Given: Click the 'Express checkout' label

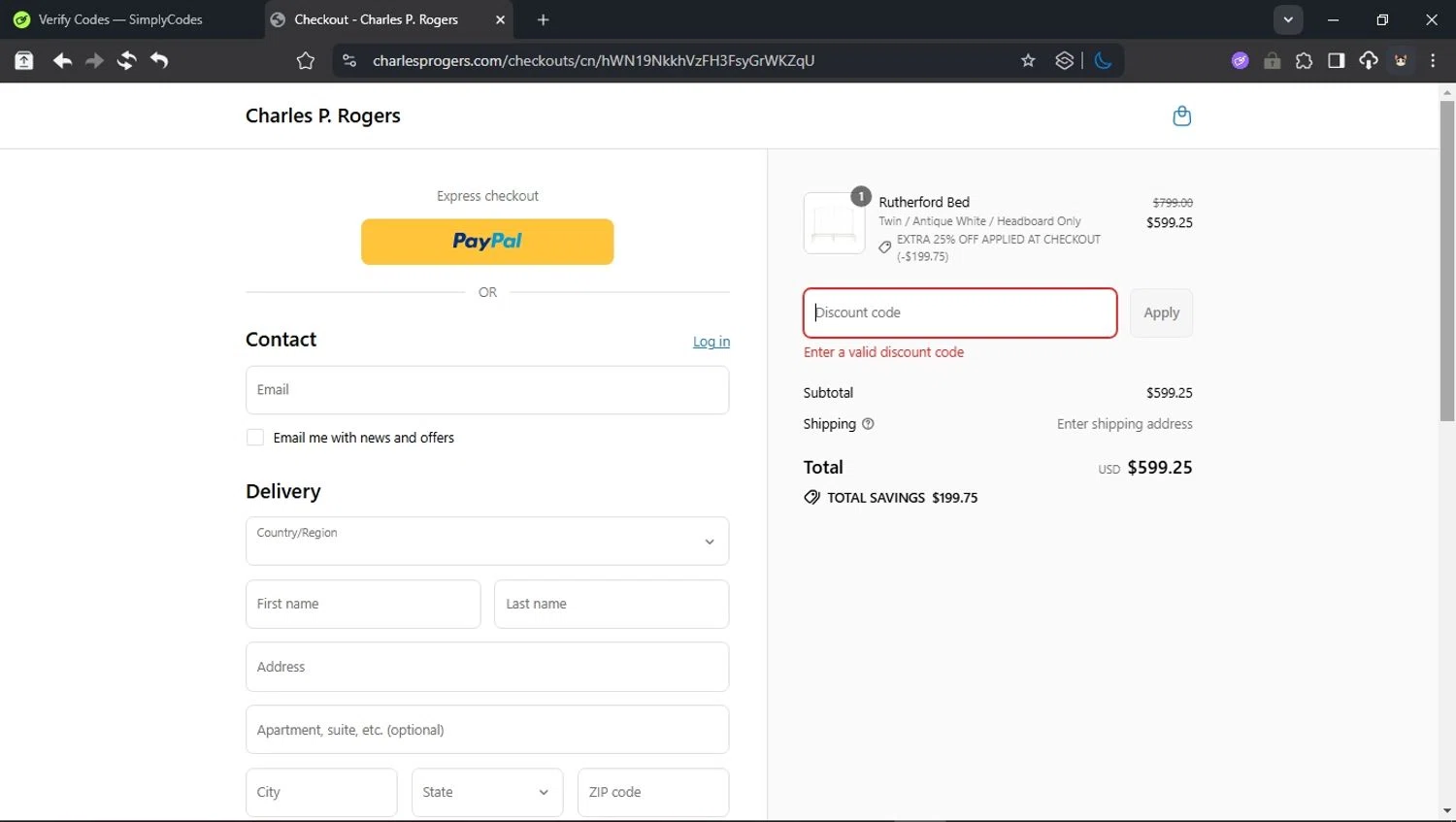Looking at the screenshot, I should click(487, 196).
